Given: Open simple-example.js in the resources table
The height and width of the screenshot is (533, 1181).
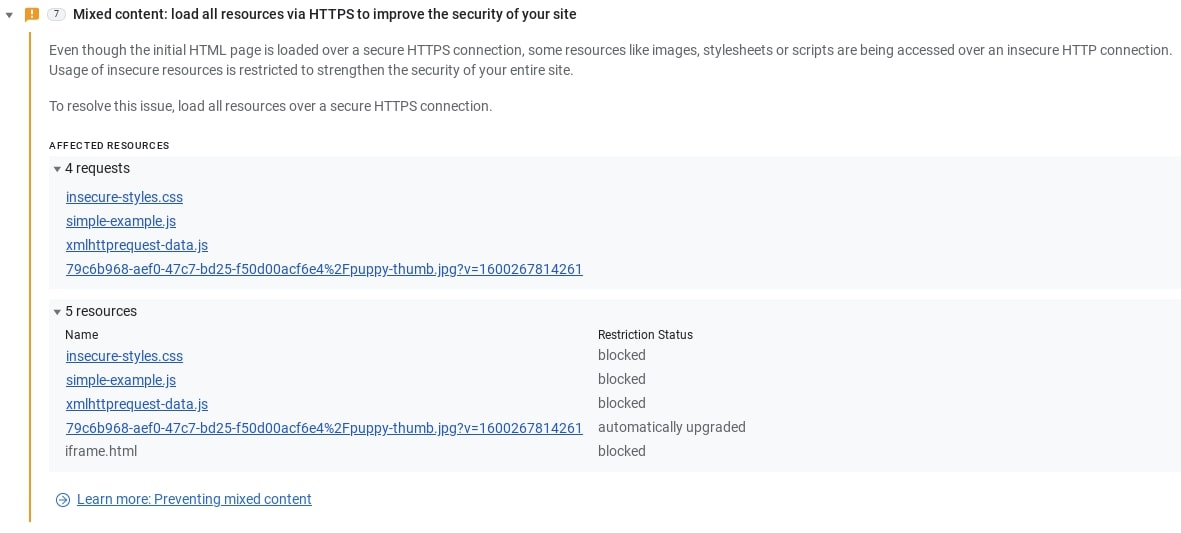Looking at the screenshot, I should pyautogui.click(x=121, y=381).
